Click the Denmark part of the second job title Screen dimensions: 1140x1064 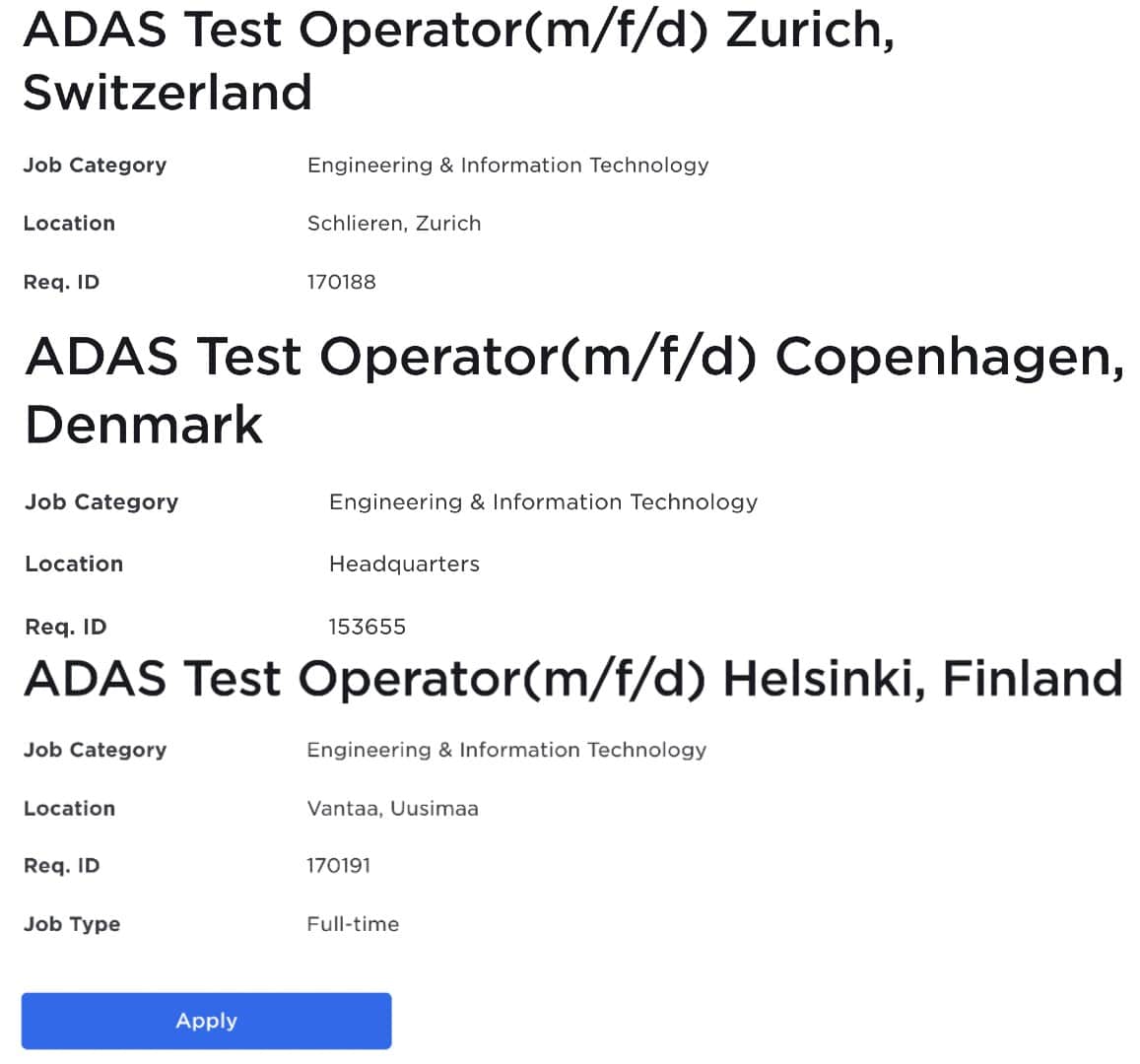143,424
